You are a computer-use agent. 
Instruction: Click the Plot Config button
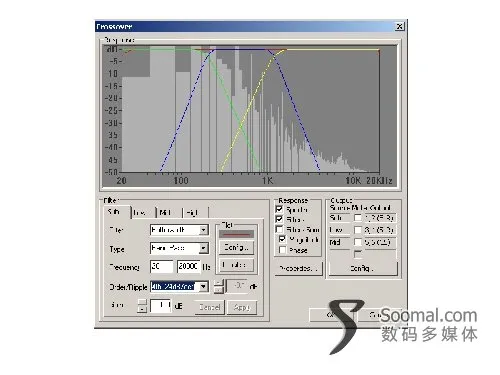(x=236, y=248)
